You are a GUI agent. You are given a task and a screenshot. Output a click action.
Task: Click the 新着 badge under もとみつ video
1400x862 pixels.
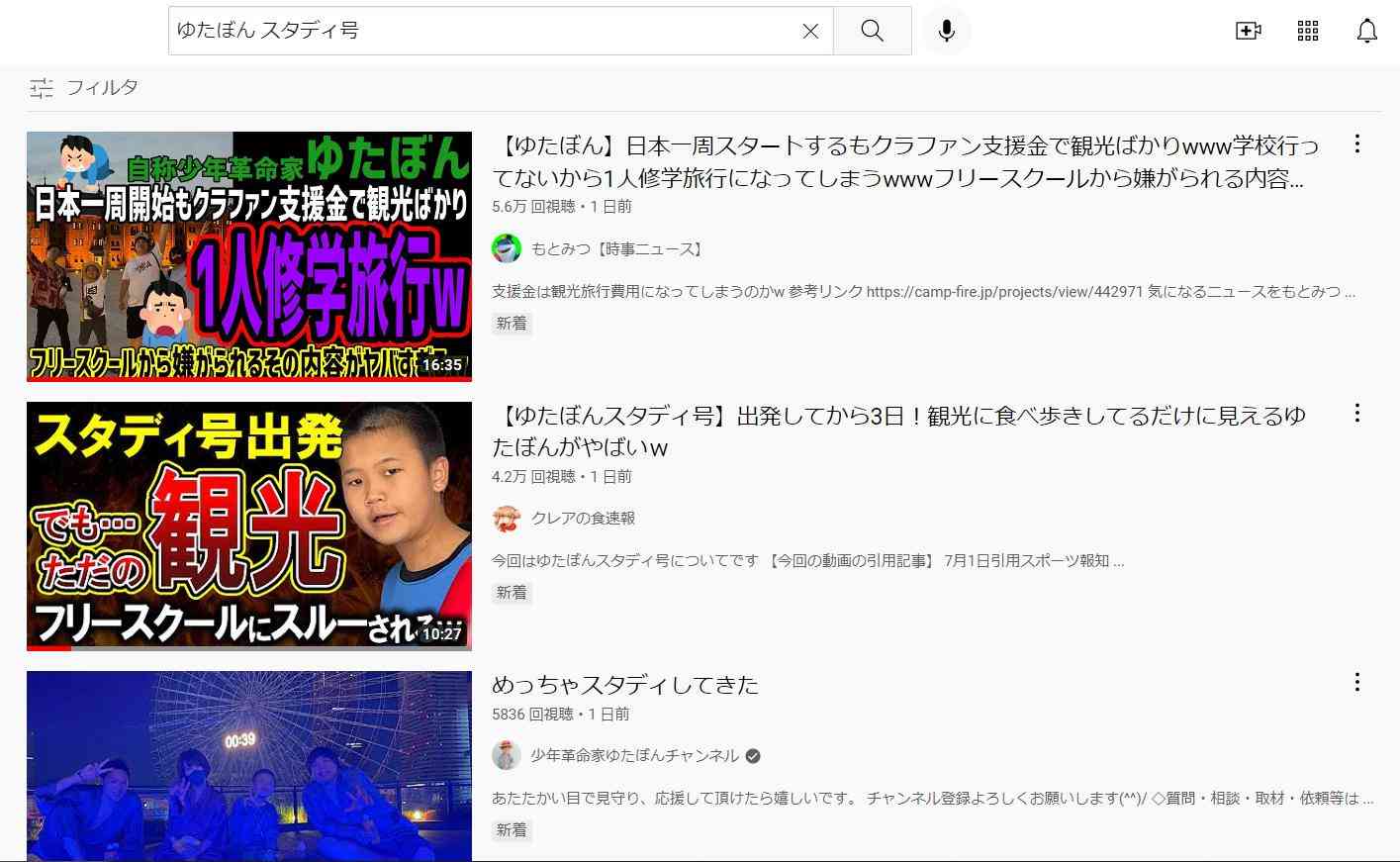(513, 324)
